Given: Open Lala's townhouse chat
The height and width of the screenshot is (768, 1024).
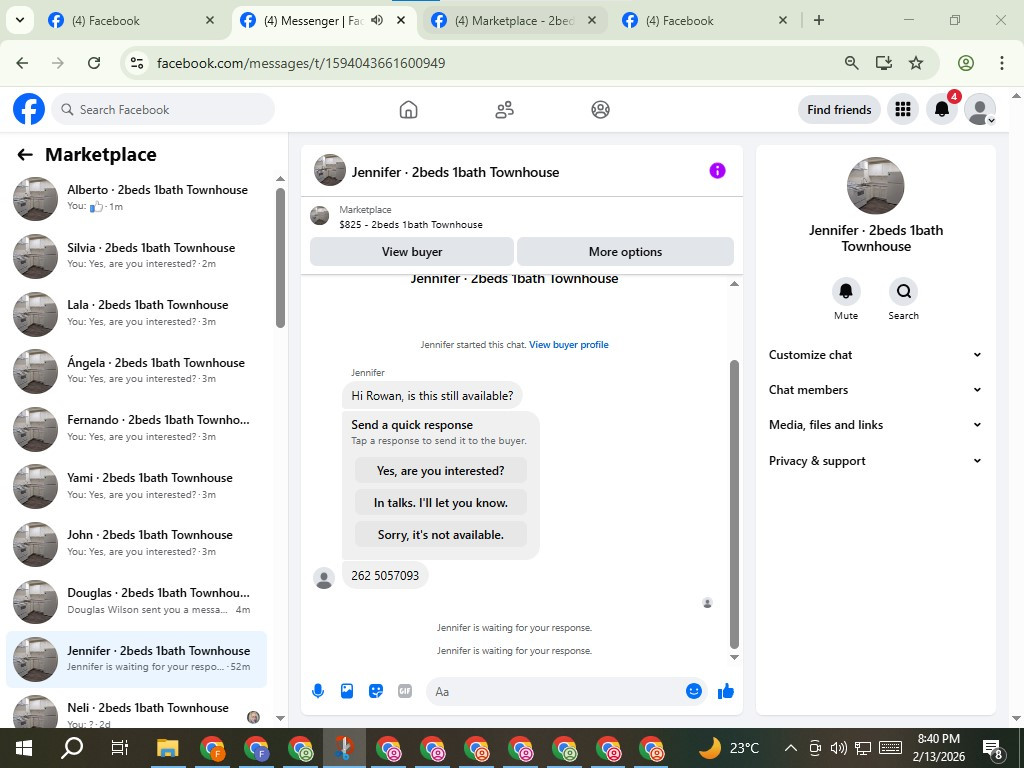Looking at the screenshot, I should tap(137, 313).
